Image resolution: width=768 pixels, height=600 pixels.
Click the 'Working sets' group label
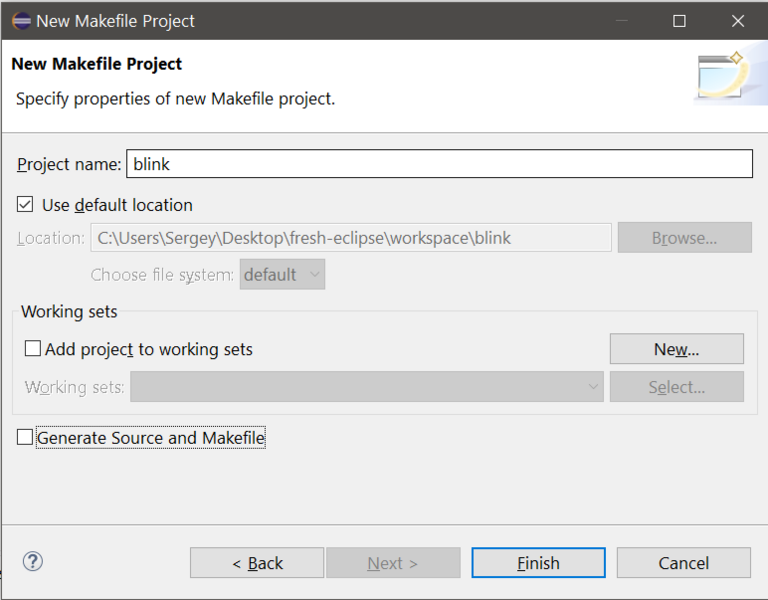tap(69, 312)
